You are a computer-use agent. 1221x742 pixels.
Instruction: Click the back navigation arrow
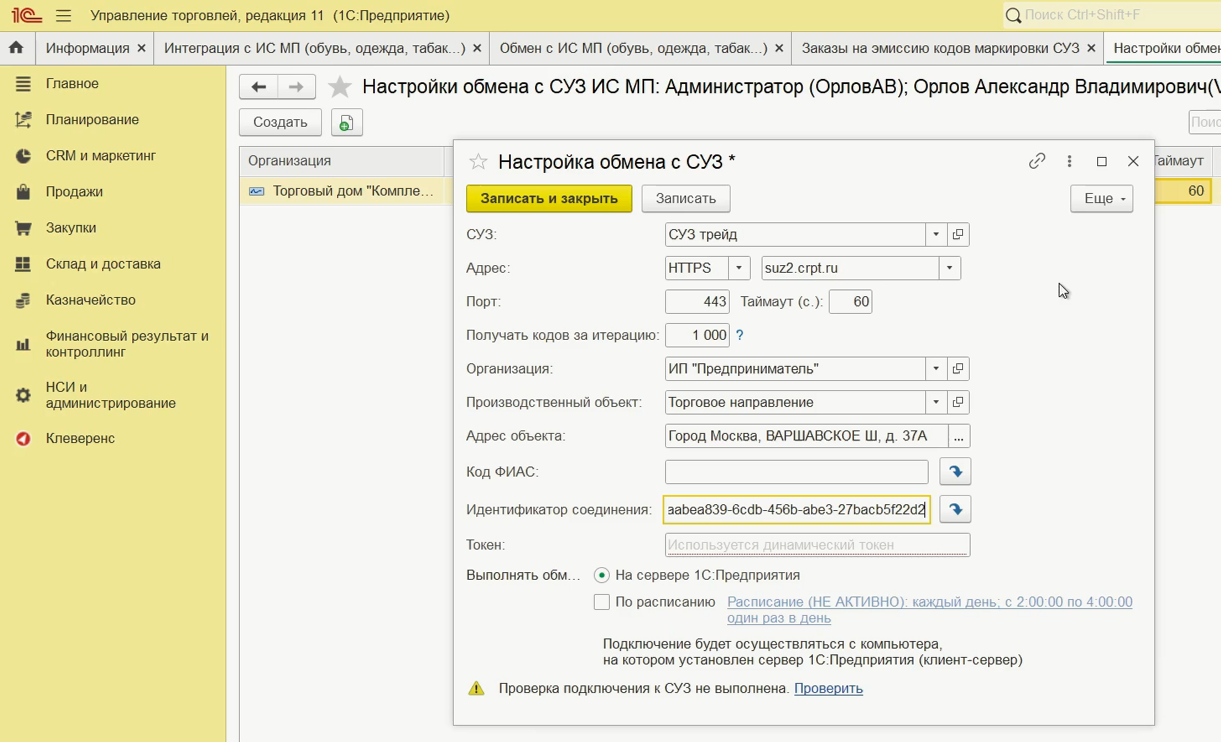[258, 88]
